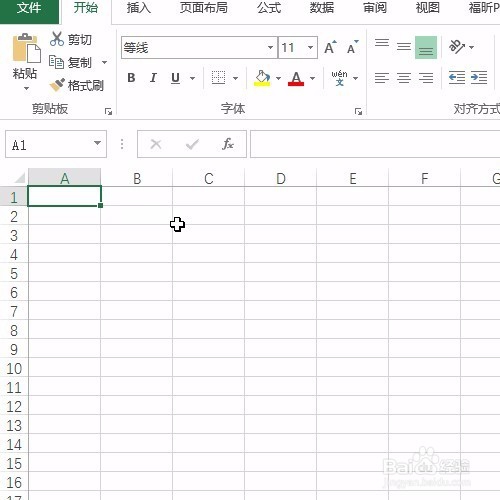Expand paste options dropdown arrow
Screen dimensions: 500x500
pyautogui.click(x=26, y=89)
